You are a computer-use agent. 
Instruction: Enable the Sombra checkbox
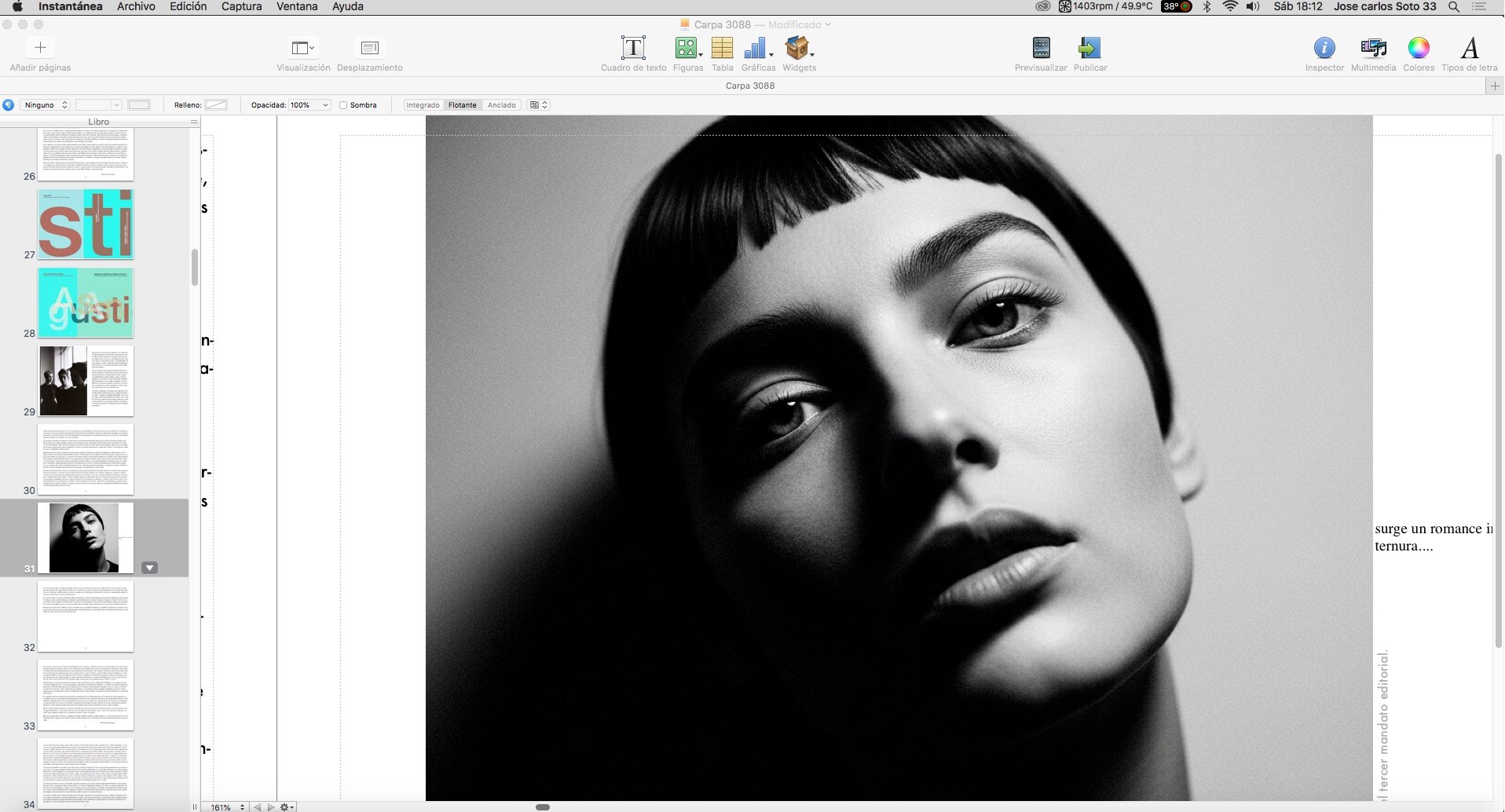(343, 105)
